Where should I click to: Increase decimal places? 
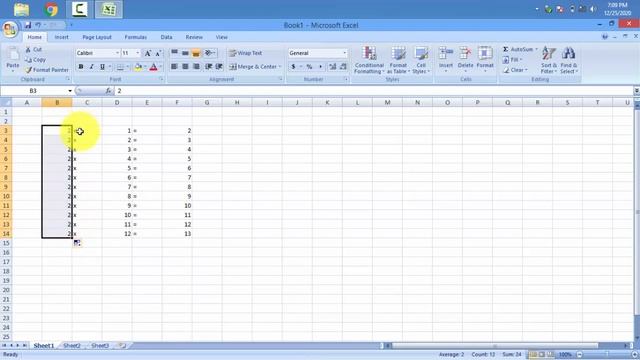[x=332, y=67]
